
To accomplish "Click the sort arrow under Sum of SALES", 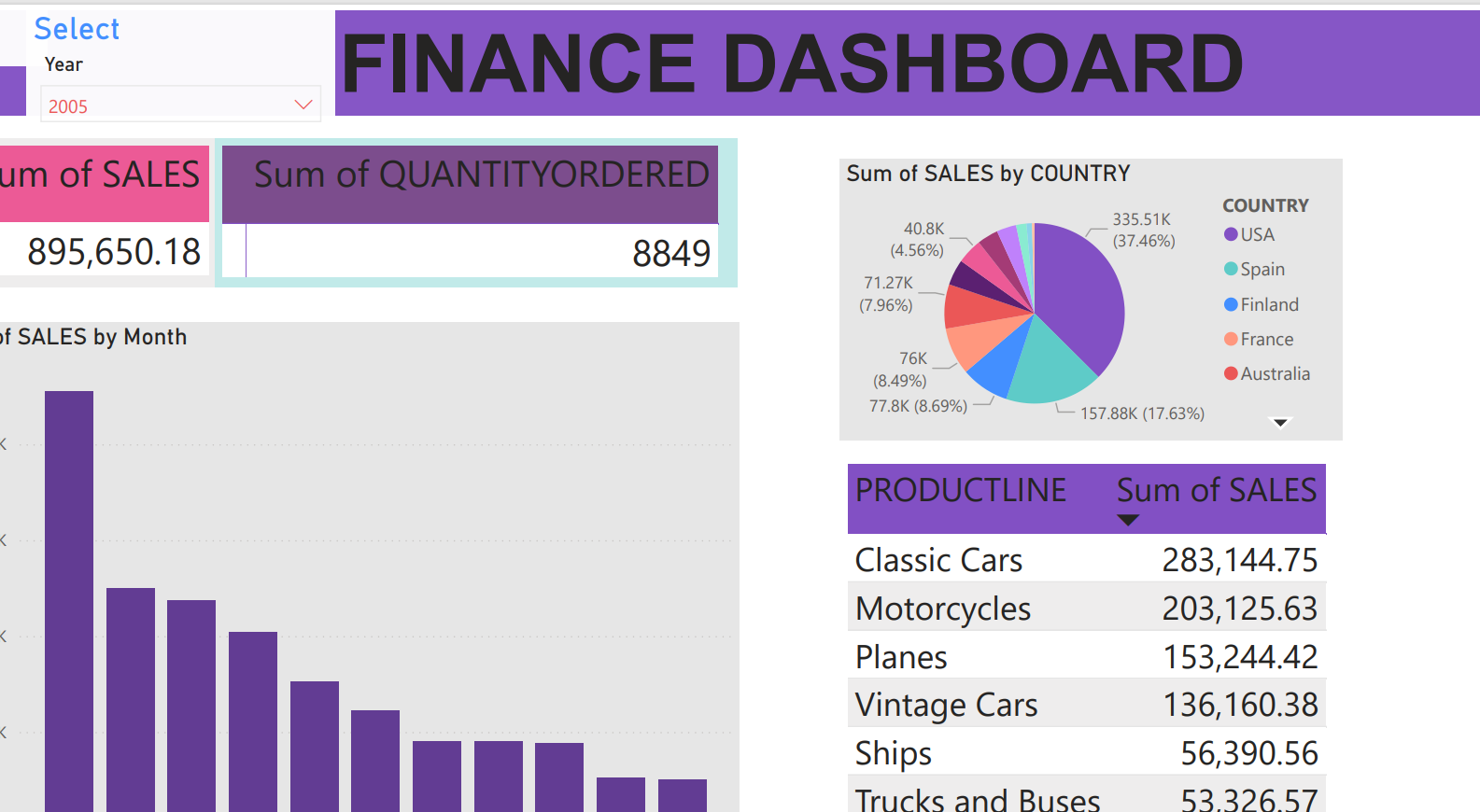I will [x=1128, y=520].
